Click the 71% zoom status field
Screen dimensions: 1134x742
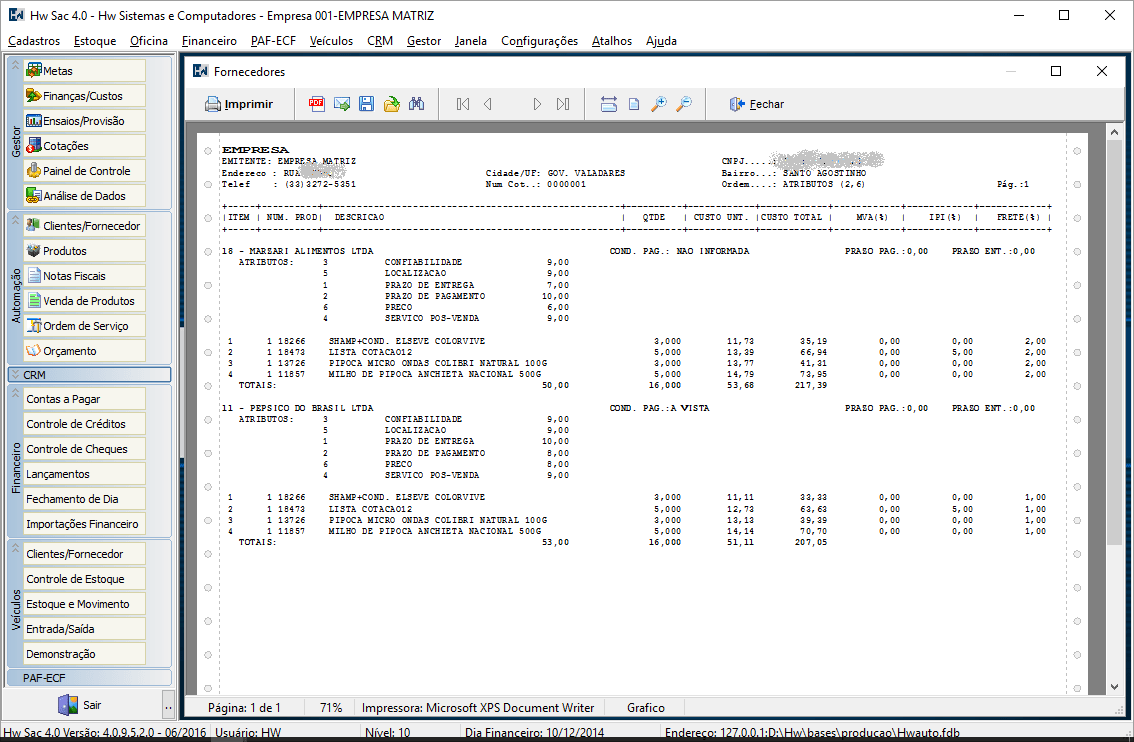pos(331,708)
